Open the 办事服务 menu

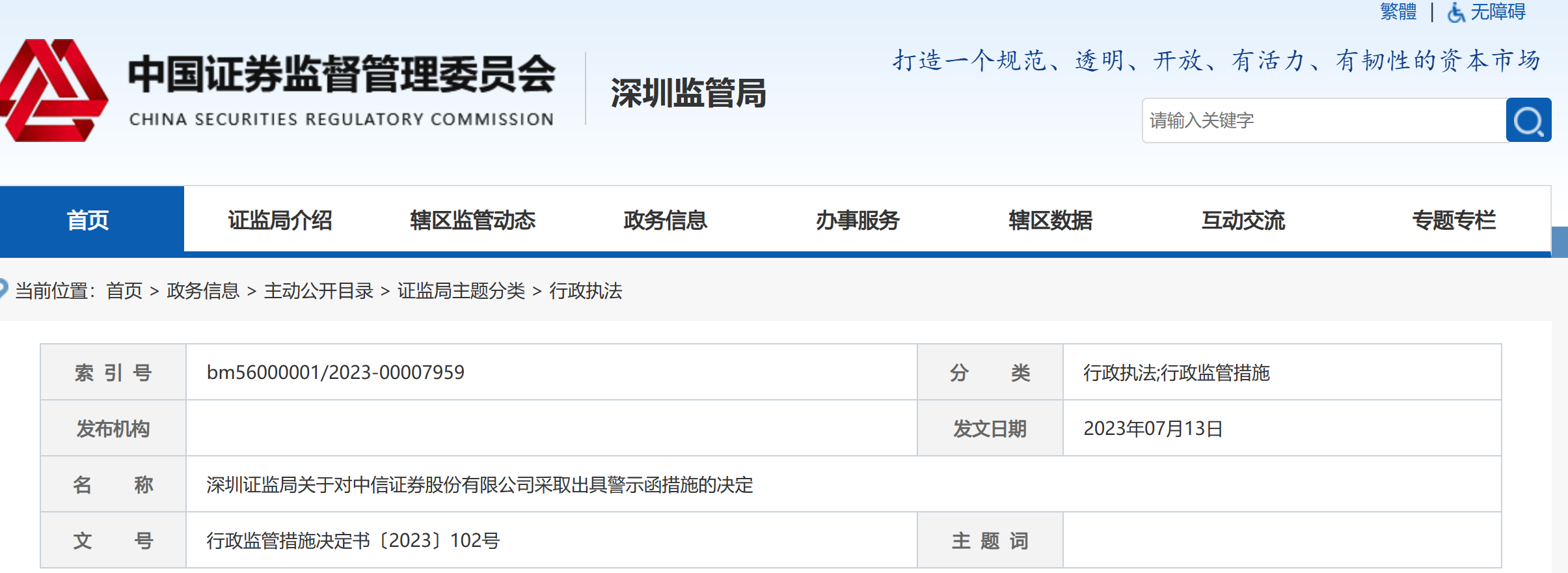click(x=858, y=220)
